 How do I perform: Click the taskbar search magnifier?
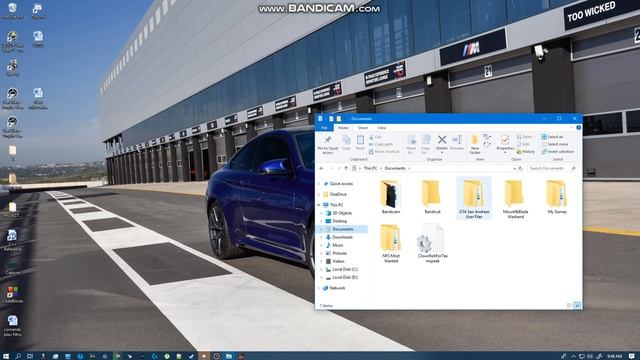(x=18, y=356)
